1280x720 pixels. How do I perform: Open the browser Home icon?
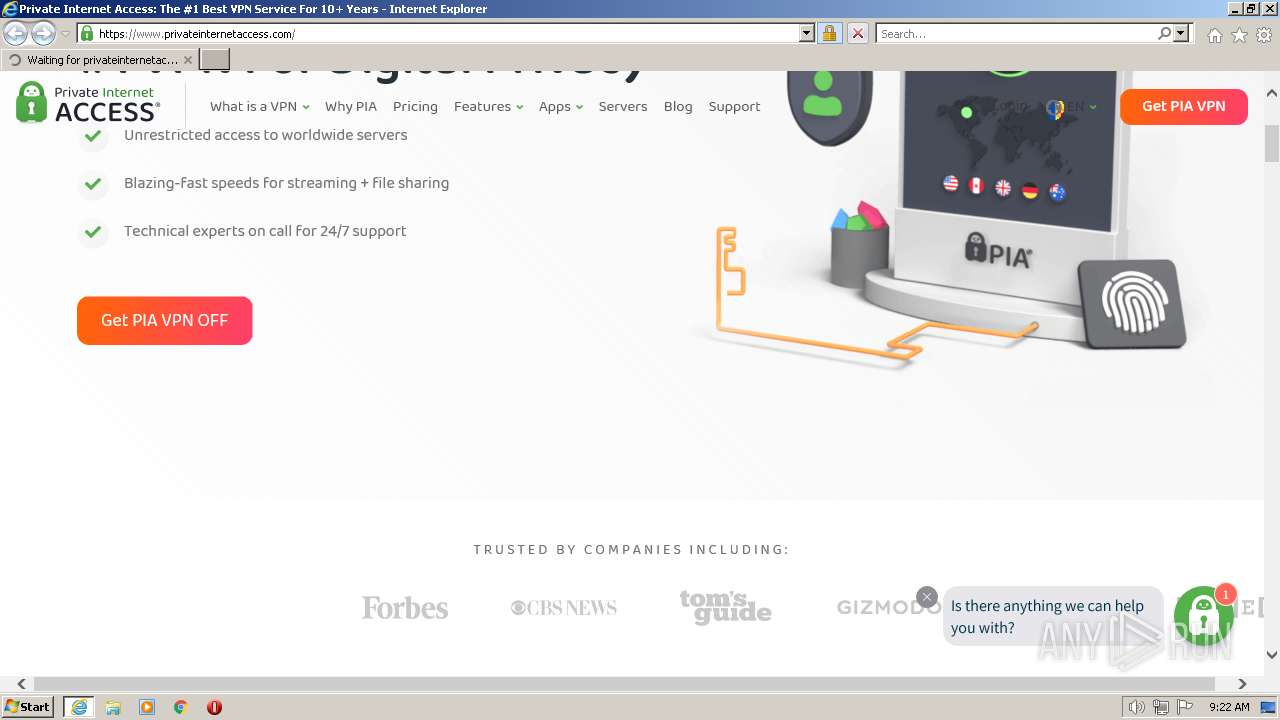coord(1214,35)
